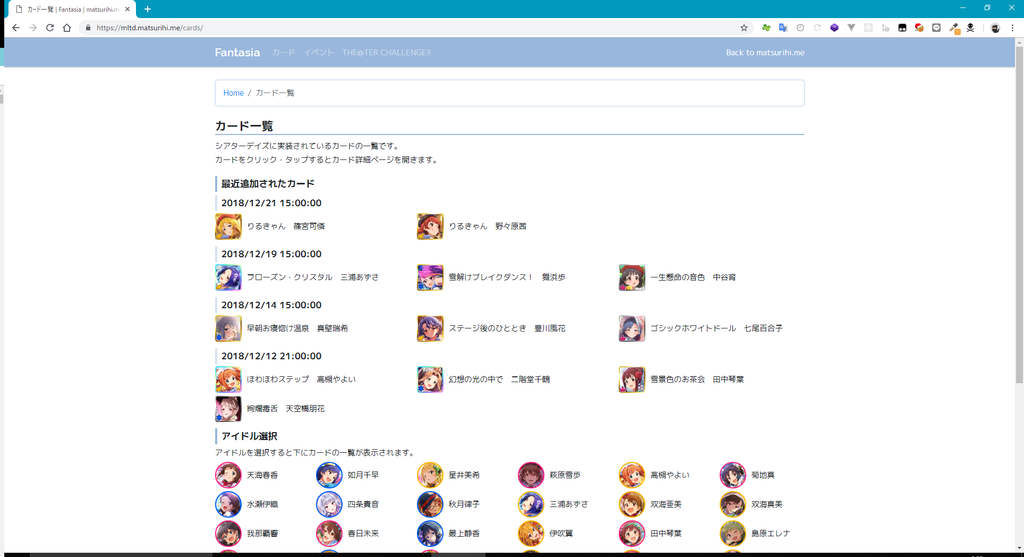The height and width of the screenshot is (557, 1024).
Task: Select idol 水瀬伊織 avatar
Action: pyautogui.click(x=228, y=504)
